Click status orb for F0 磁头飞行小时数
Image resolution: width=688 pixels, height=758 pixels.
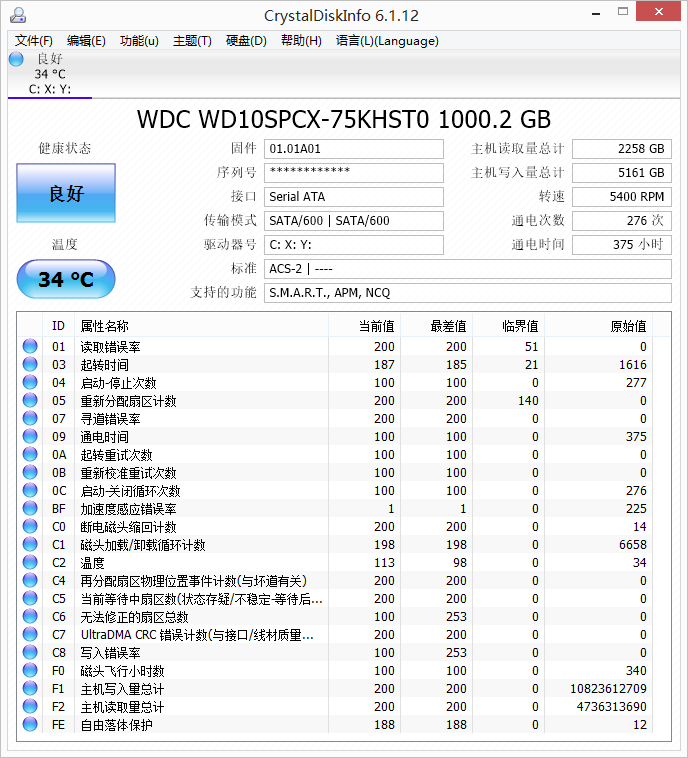30,671
